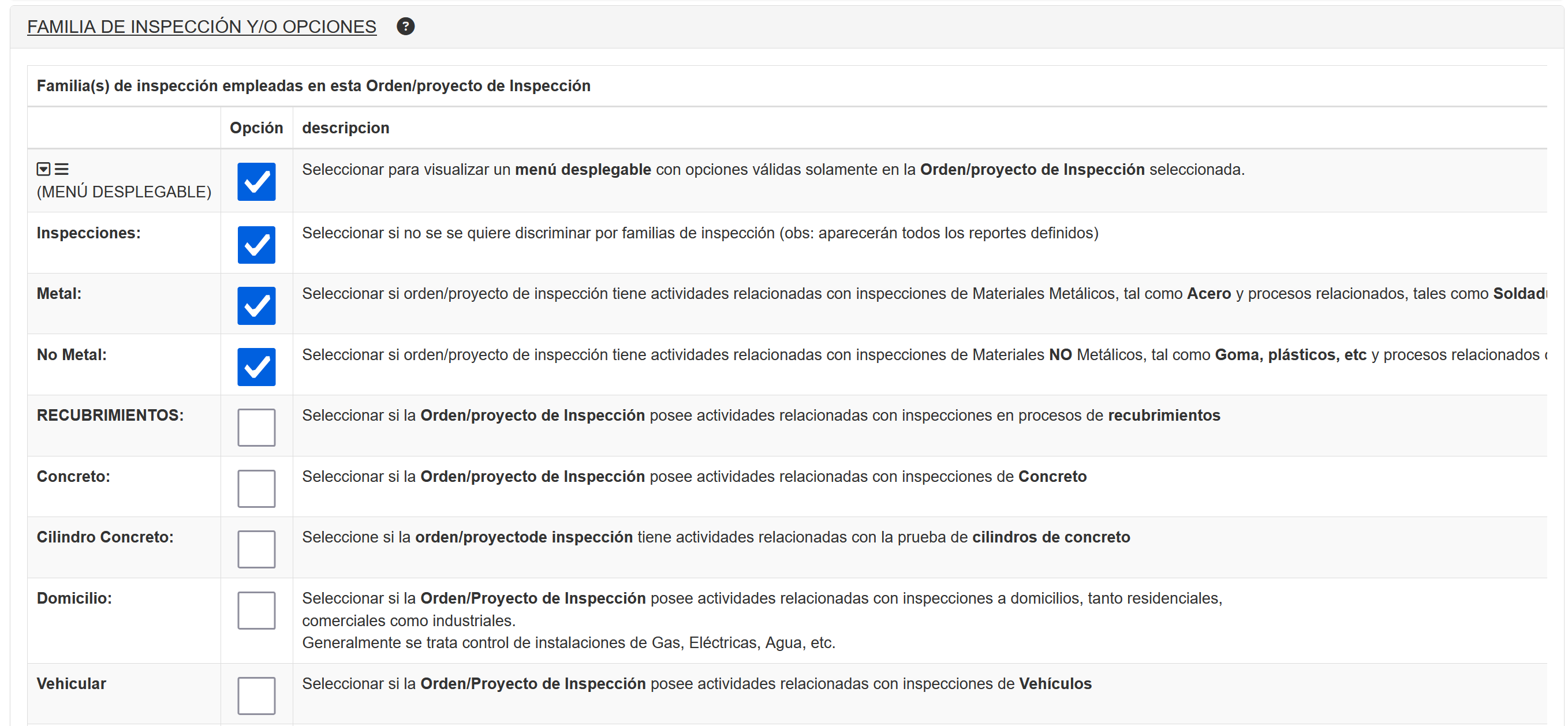Click the Inspecciones row label

click(x=88, y=233)
